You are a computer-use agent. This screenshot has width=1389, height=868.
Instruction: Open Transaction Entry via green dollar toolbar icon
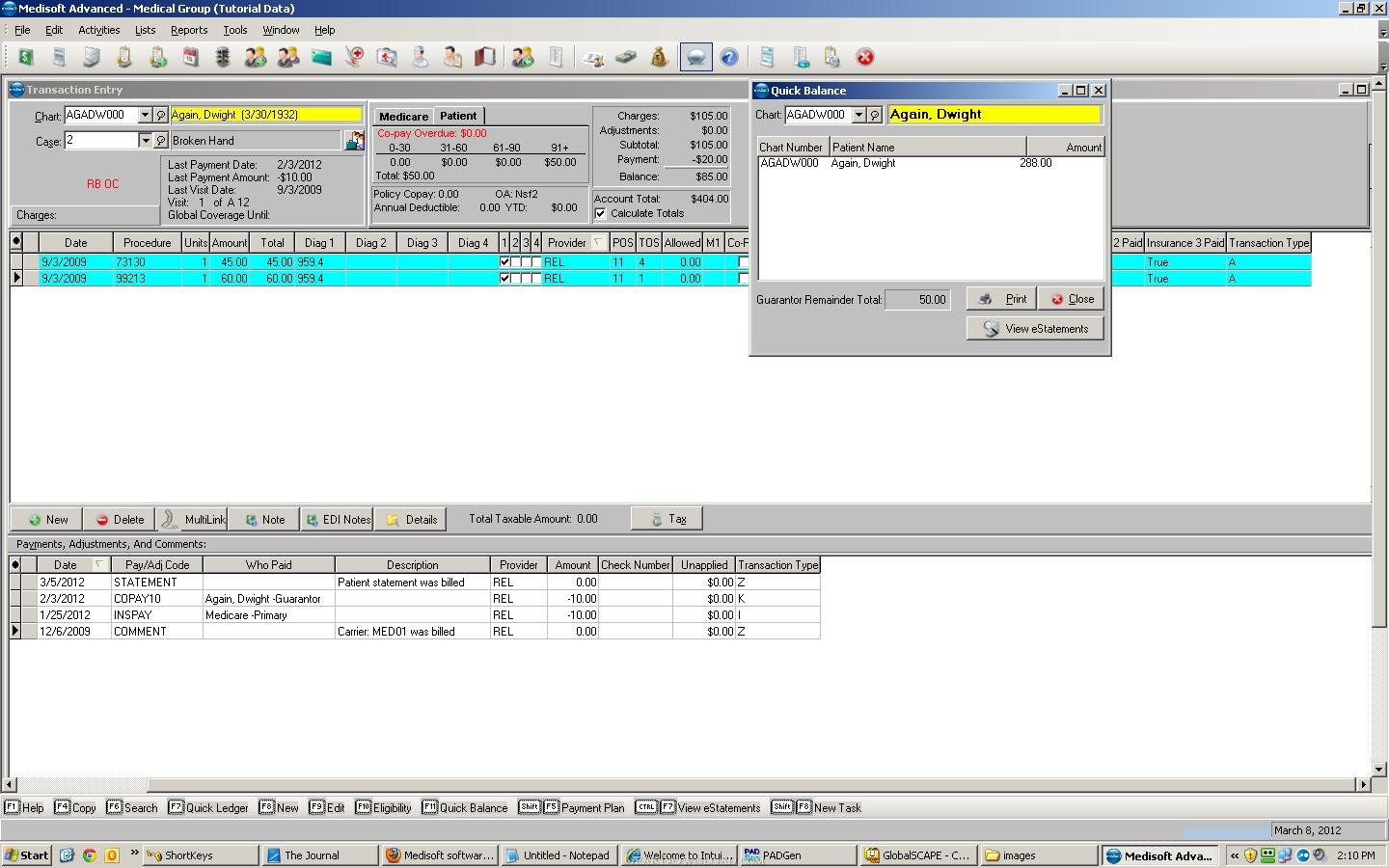tap(26, 57)
